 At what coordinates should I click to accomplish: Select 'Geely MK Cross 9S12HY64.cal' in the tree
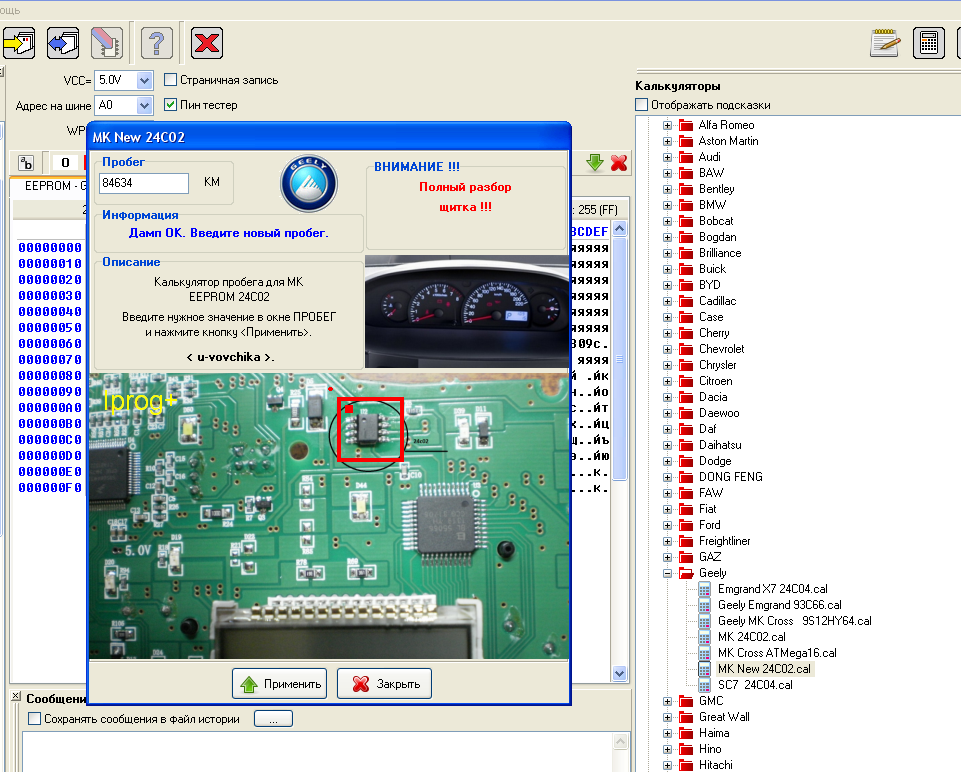[794, 621]
